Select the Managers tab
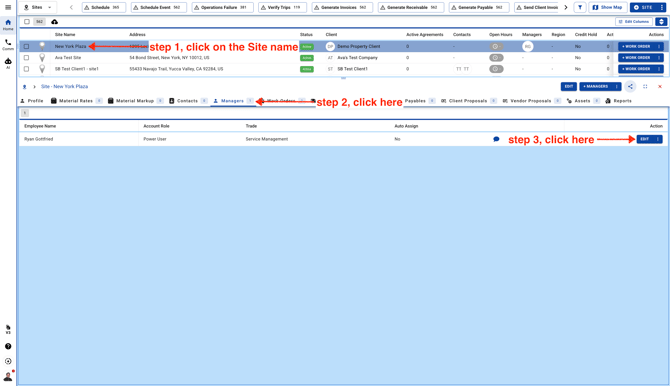Viewport: 670px width, 386px height. coord(233,101)
